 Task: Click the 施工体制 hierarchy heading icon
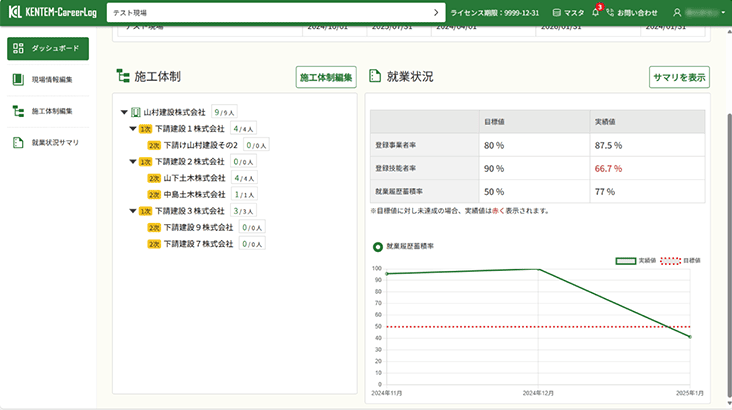123,76
